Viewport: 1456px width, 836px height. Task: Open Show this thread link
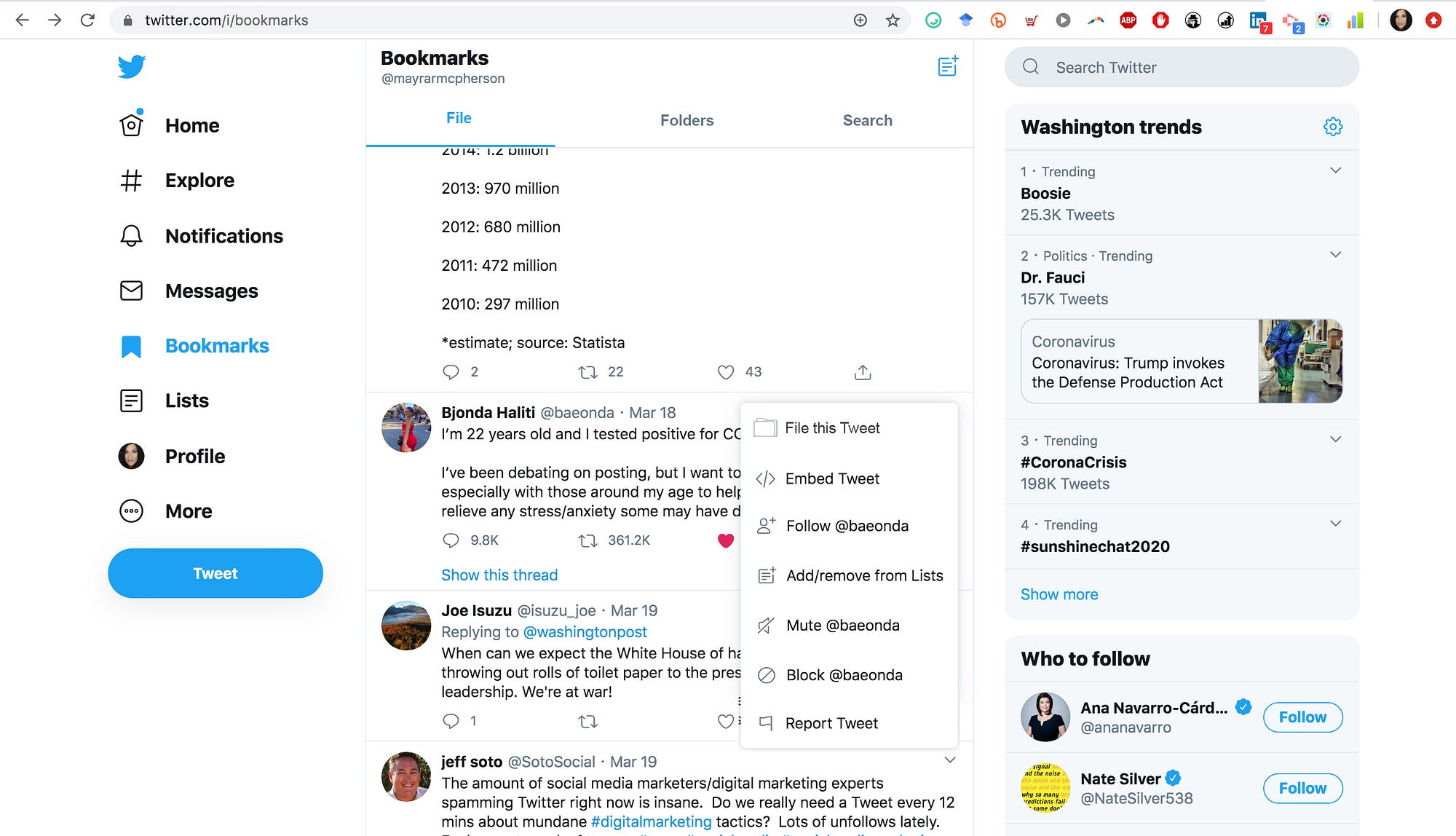(x=499, y=575)
